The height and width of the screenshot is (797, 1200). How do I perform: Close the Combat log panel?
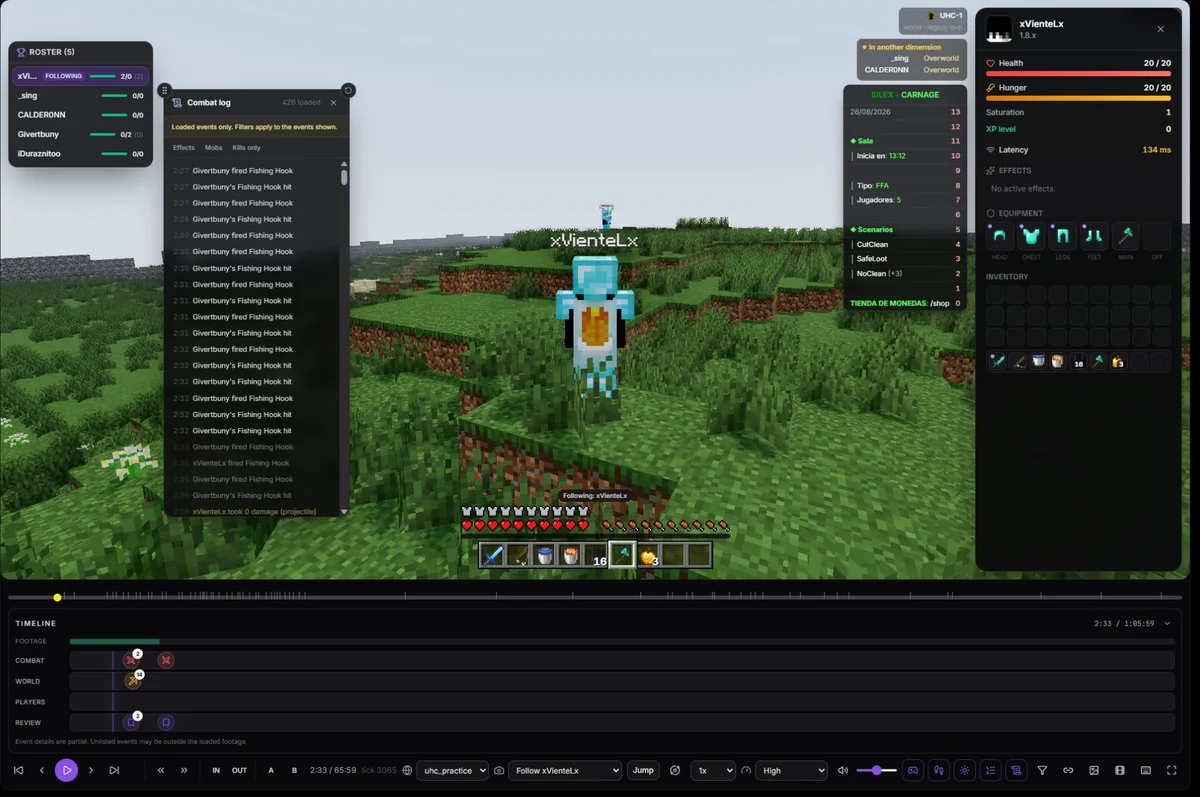[333, 102]
